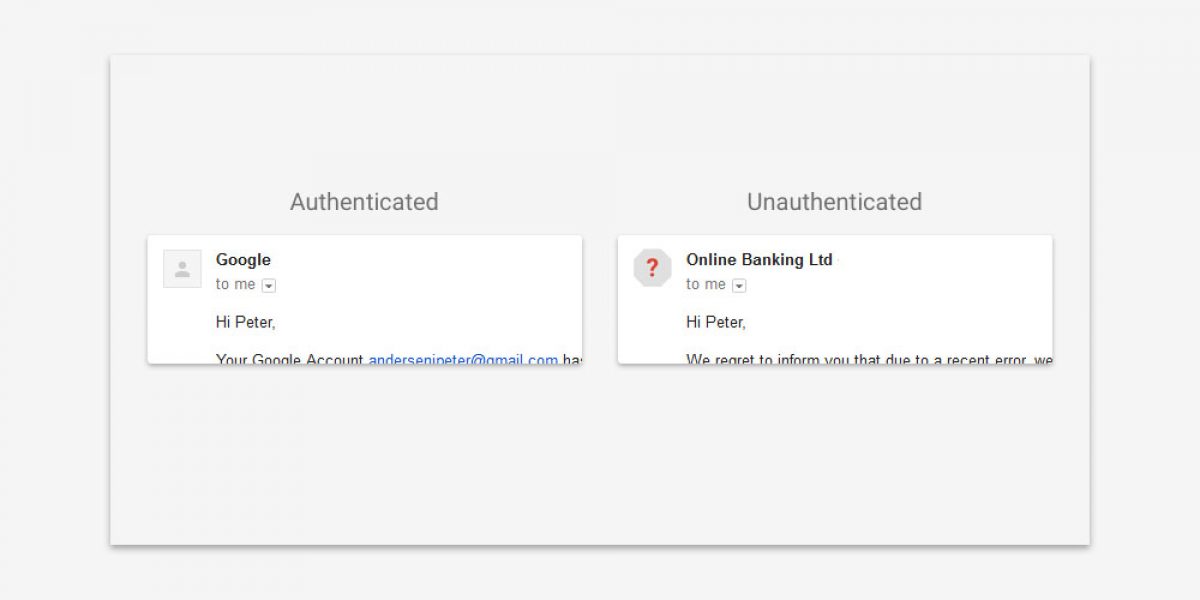Click "to me" under the Google sender

235,285
